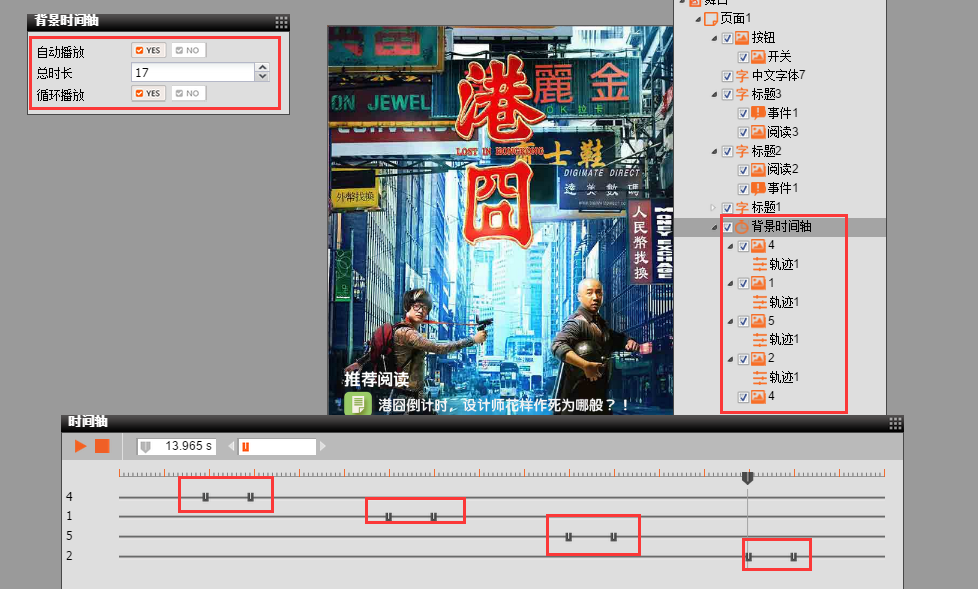Set 循环播放 to YES
The width and height of the screenshot is (978, 589).
(148, 94)
